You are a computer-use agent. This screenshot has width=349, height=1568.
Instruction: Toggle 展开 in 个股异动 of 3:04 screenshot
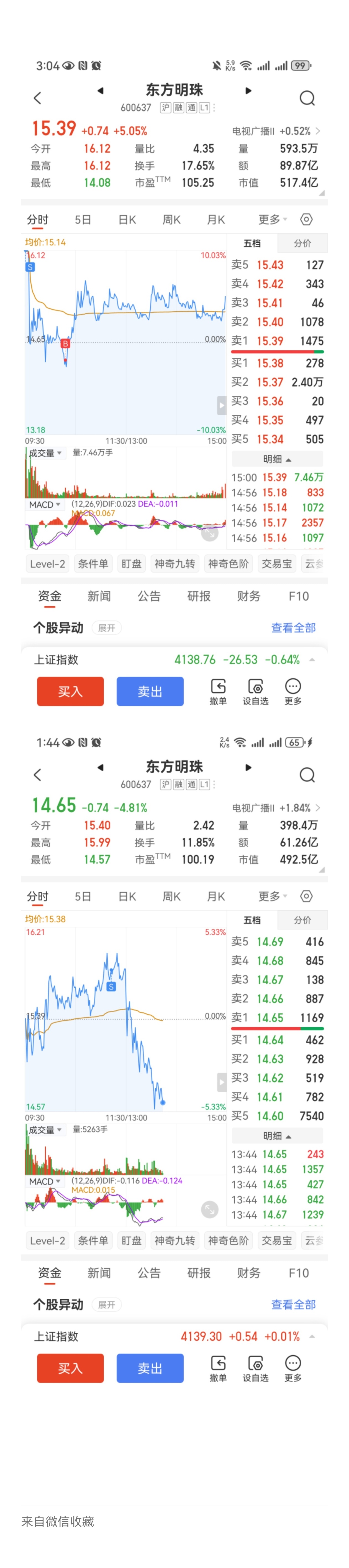(x=106, y=627)
